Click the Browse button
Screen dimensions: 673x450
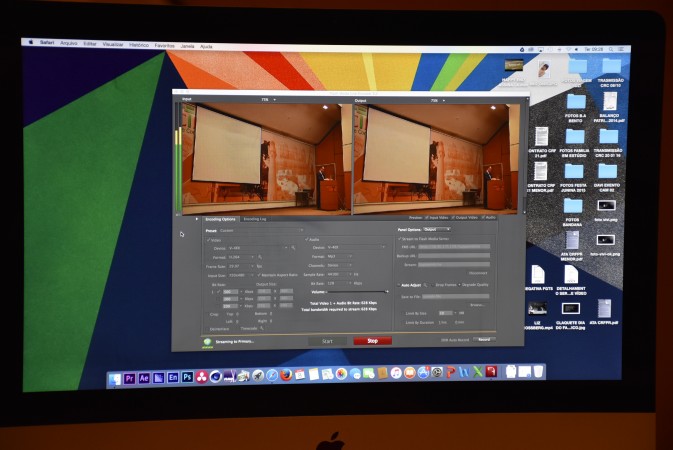(477, 305)
